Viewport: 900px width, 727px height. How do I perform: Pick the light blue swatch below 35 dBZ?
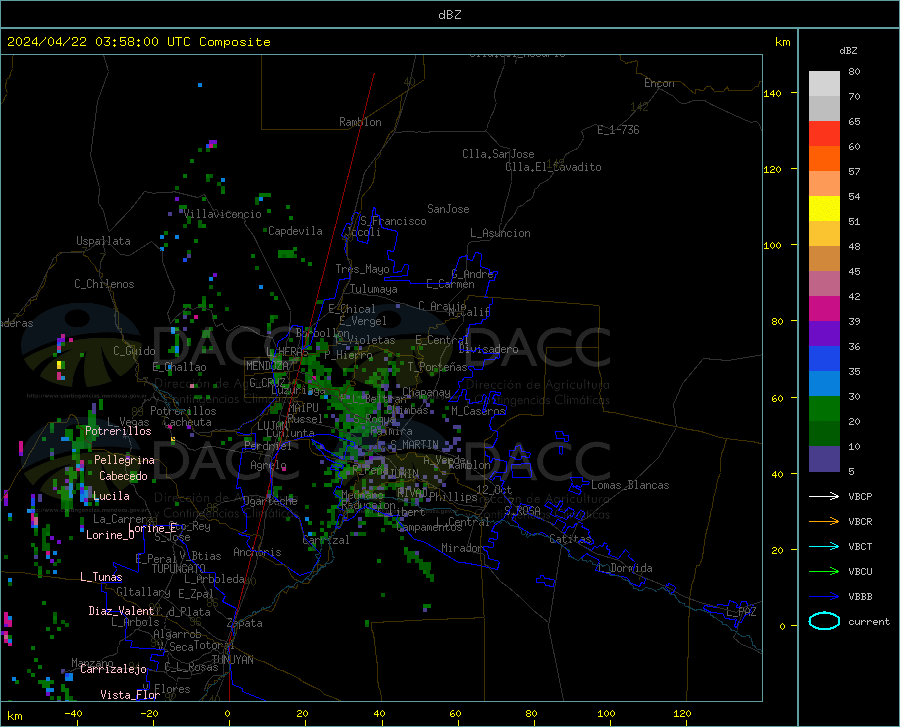click(x=824, y=384)
